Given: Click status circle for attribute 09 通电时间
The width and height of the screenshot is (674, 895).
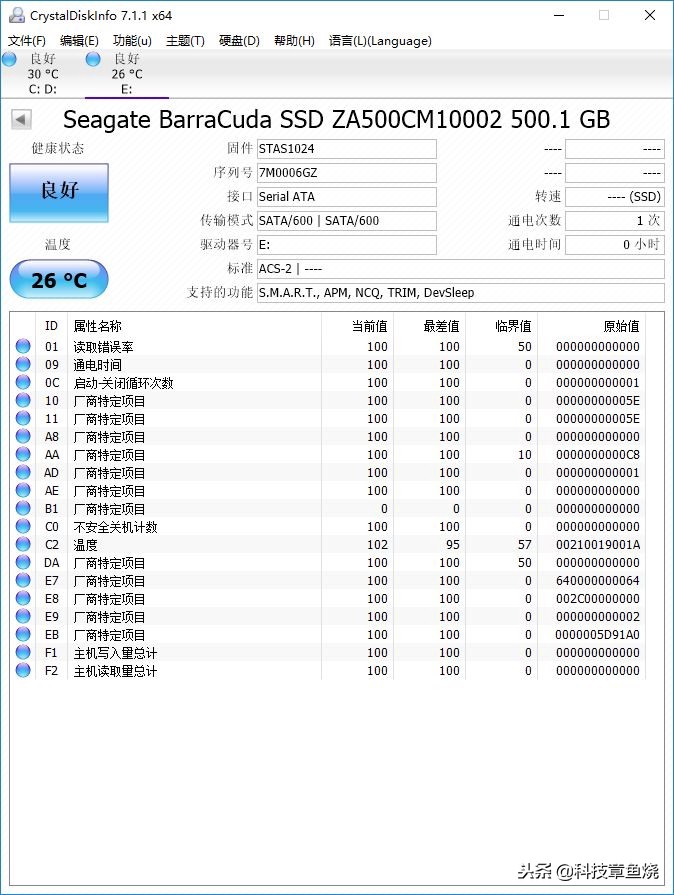Looking at the screenshot, I should pyautogui.click(x=23, y=364).
